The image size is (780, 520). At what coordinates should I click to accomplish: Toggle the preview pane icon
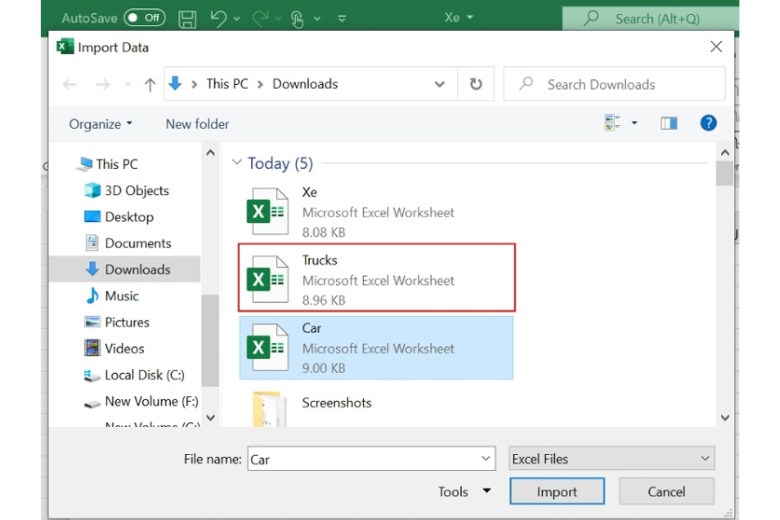tap(669, 123)
